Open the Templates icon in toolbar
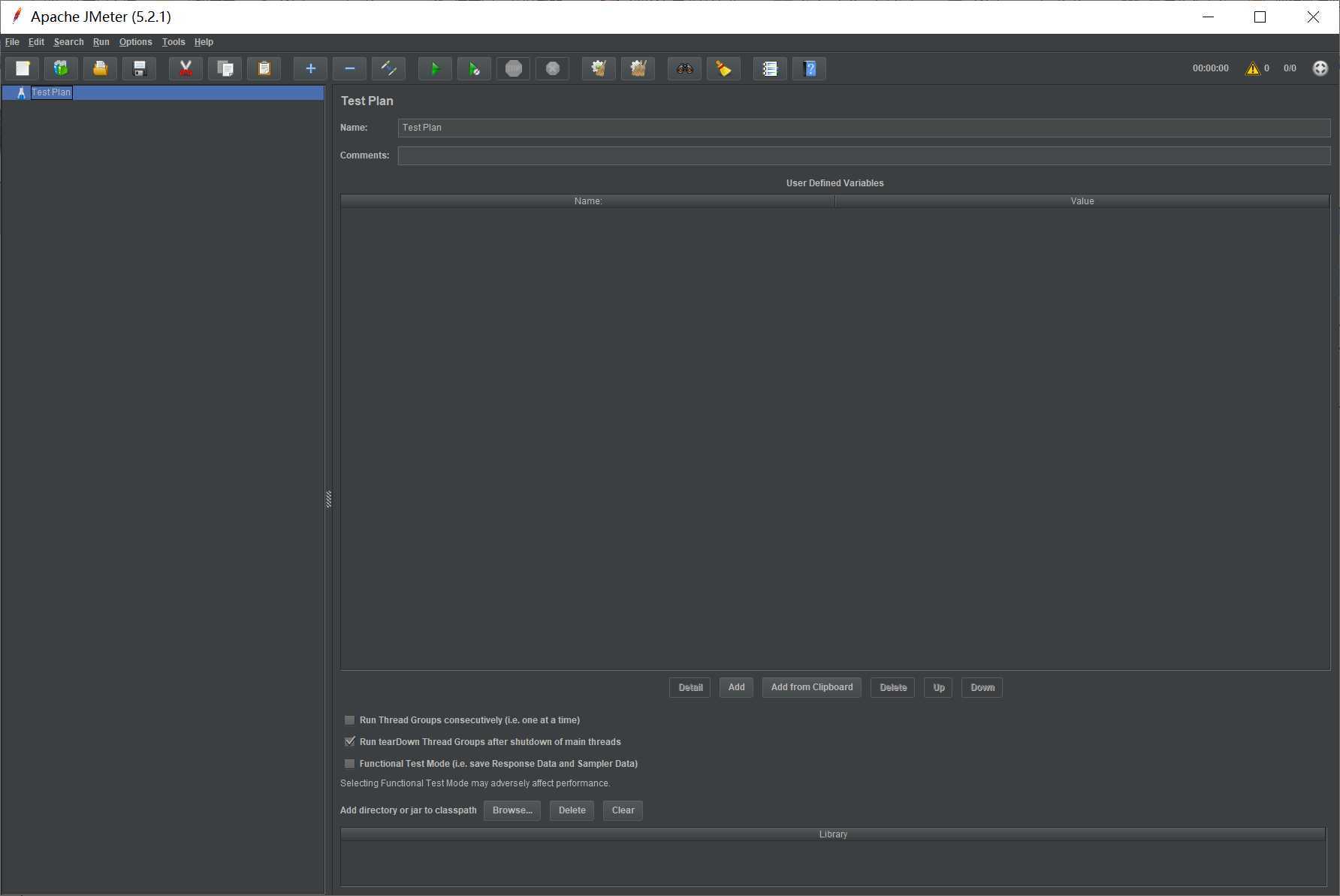This screenshot has height=896, width=1340. tap(61, 68)
